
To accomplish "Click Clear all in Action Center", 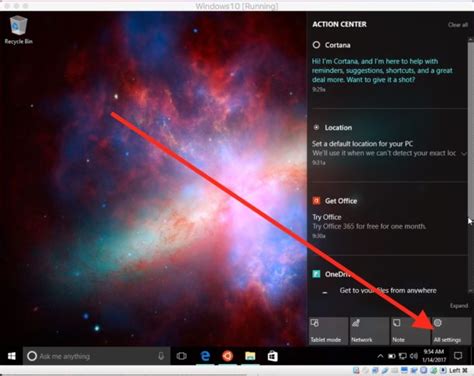I will [458, 25].
